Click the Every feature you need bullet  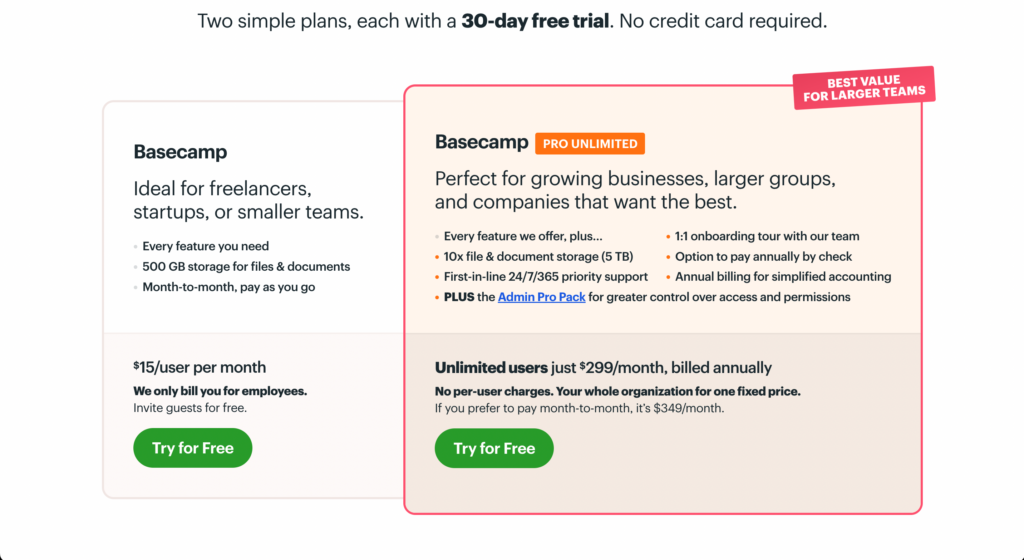pos(206,246)
